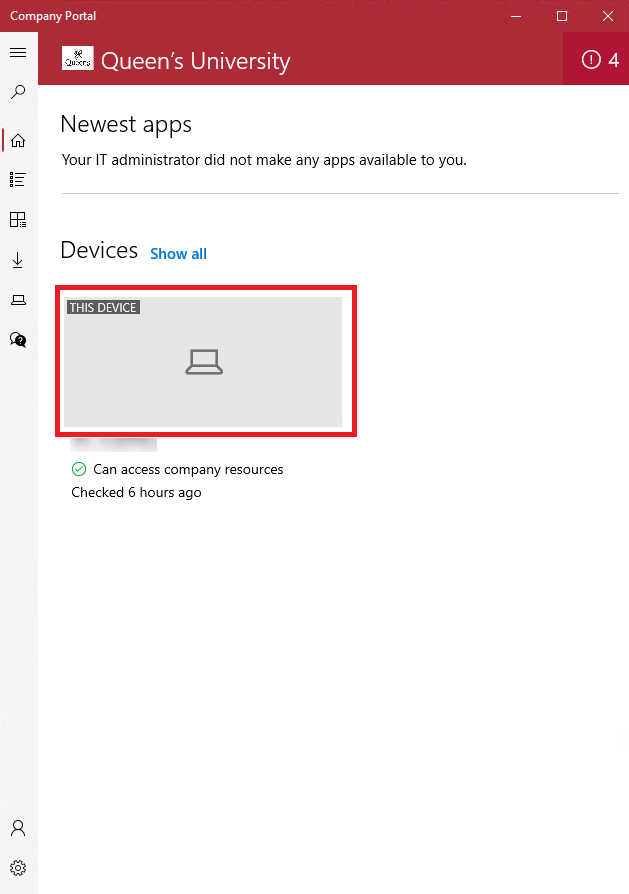
Task: Open Help and support
Action: [x=18, y=339]
